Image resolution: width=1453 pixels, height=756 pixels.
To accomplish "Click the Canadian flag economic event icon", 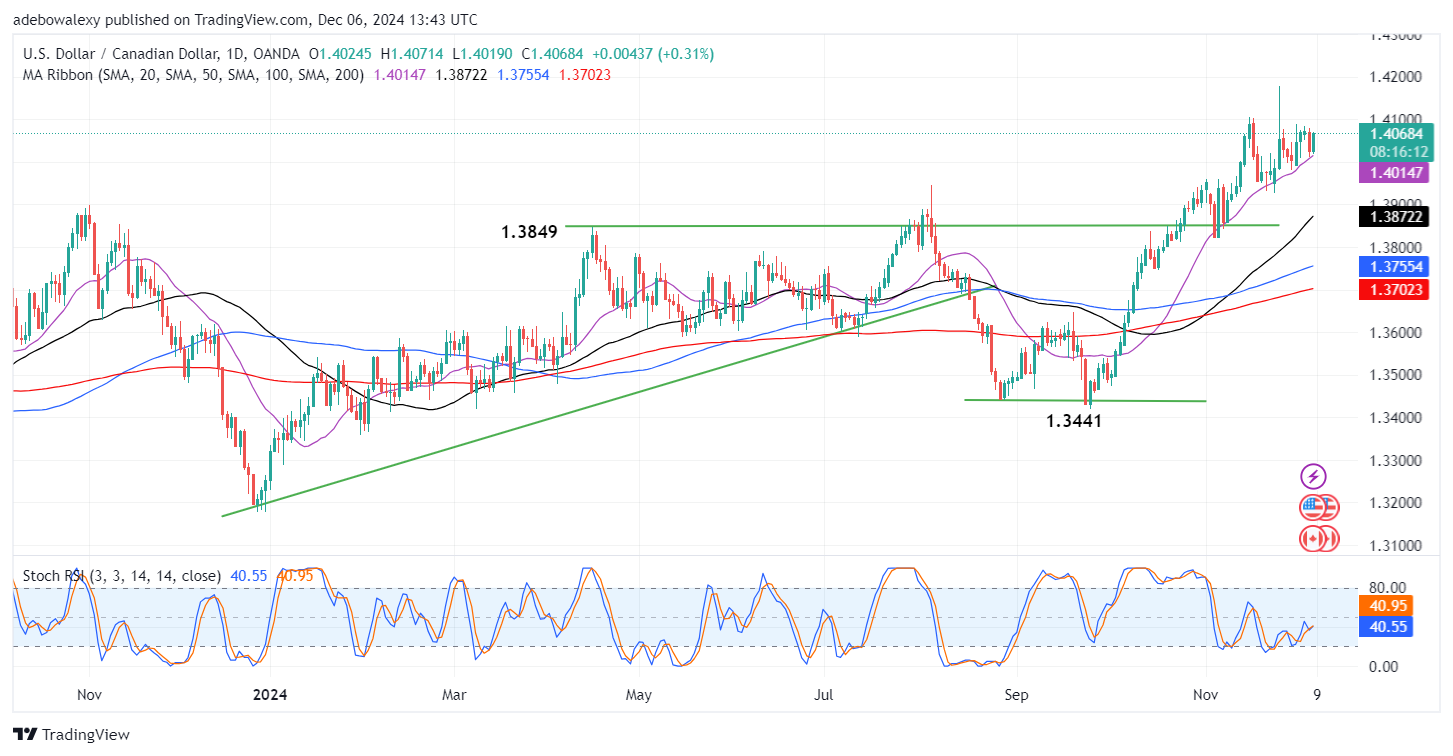I will 1313,539.
